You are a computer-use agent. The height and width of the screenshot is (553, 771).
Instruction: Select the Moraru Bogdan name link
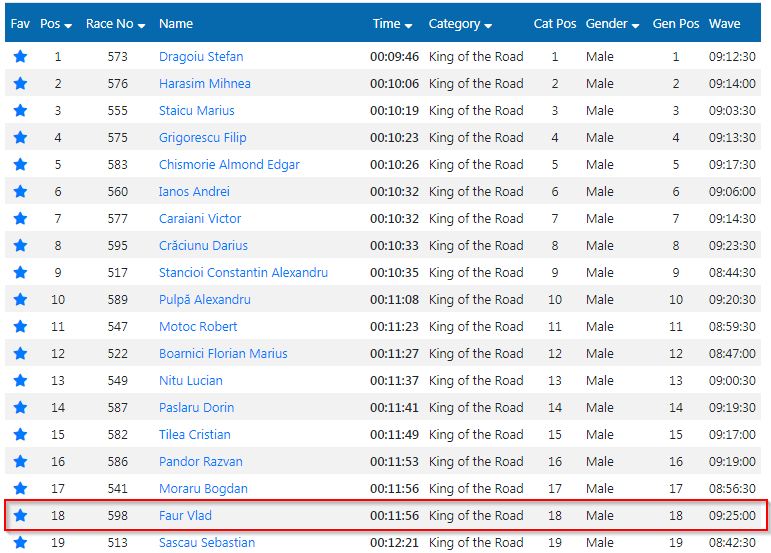[203, 489]
